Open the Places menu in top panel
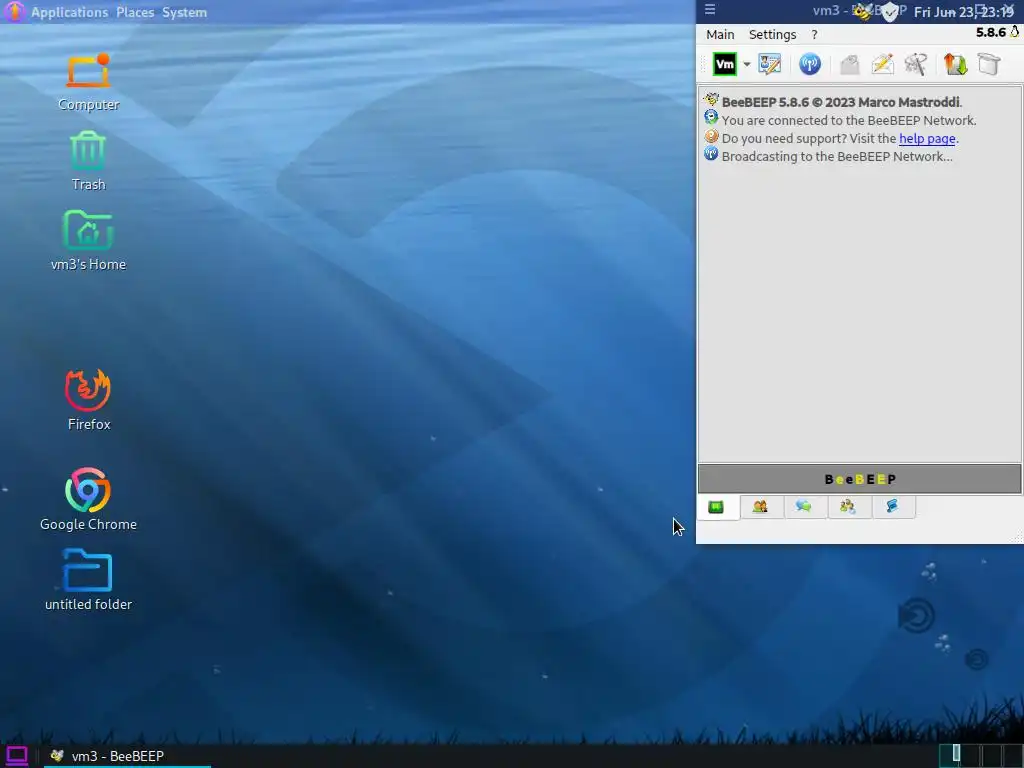1024x768 pixels. (x=135, y=12)
